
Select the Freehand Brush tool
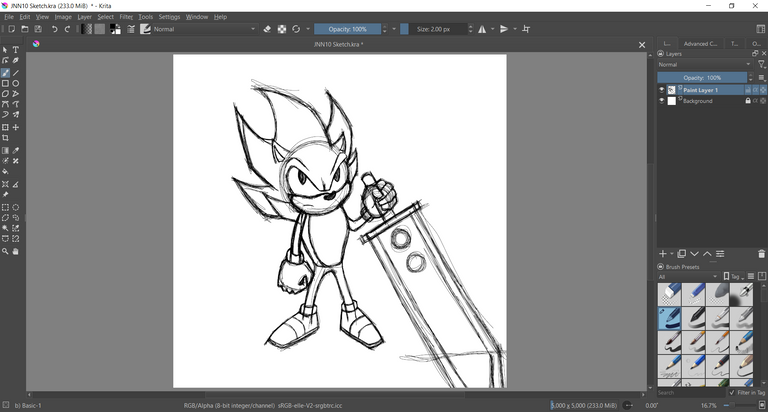5,73
